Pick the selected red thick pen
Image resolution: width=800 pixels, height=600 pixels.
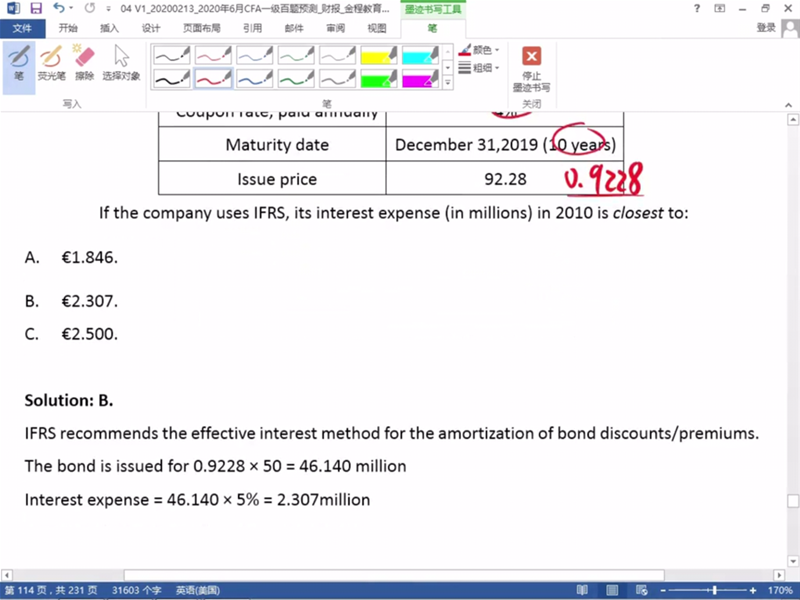coord(213,79)
